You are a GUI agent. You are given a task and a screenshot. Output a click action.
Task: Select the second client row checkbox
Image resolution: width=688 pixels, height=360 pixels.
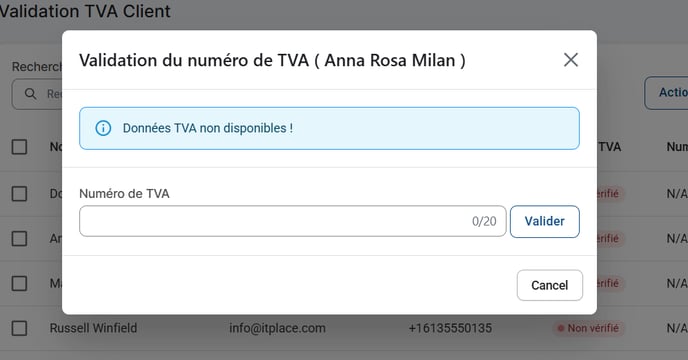[19, 238]
